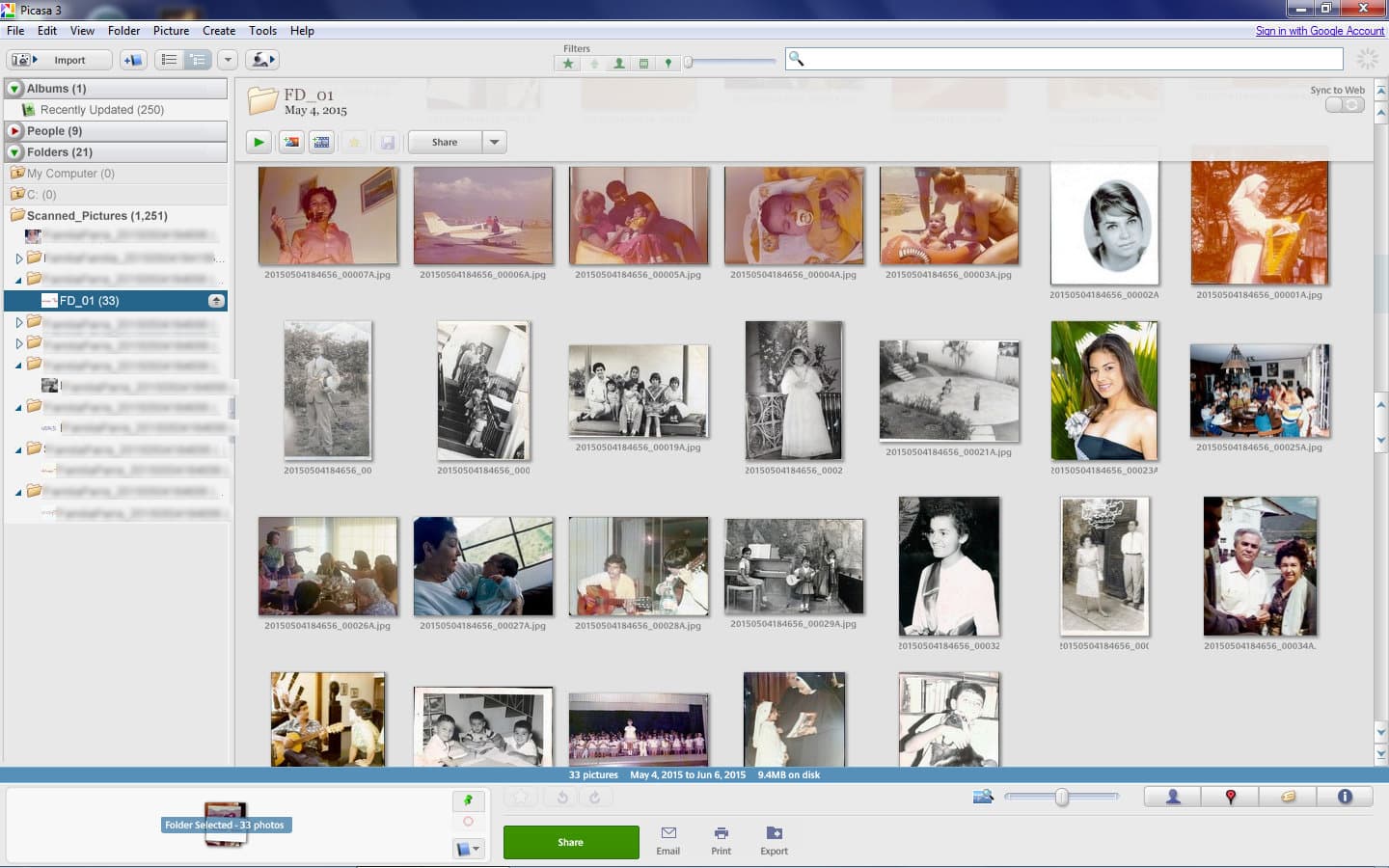Image resolution: width=1389 pixels, height=868 pixels.
Task: Play a slideshow of FD_01
Action: (258, 142)
